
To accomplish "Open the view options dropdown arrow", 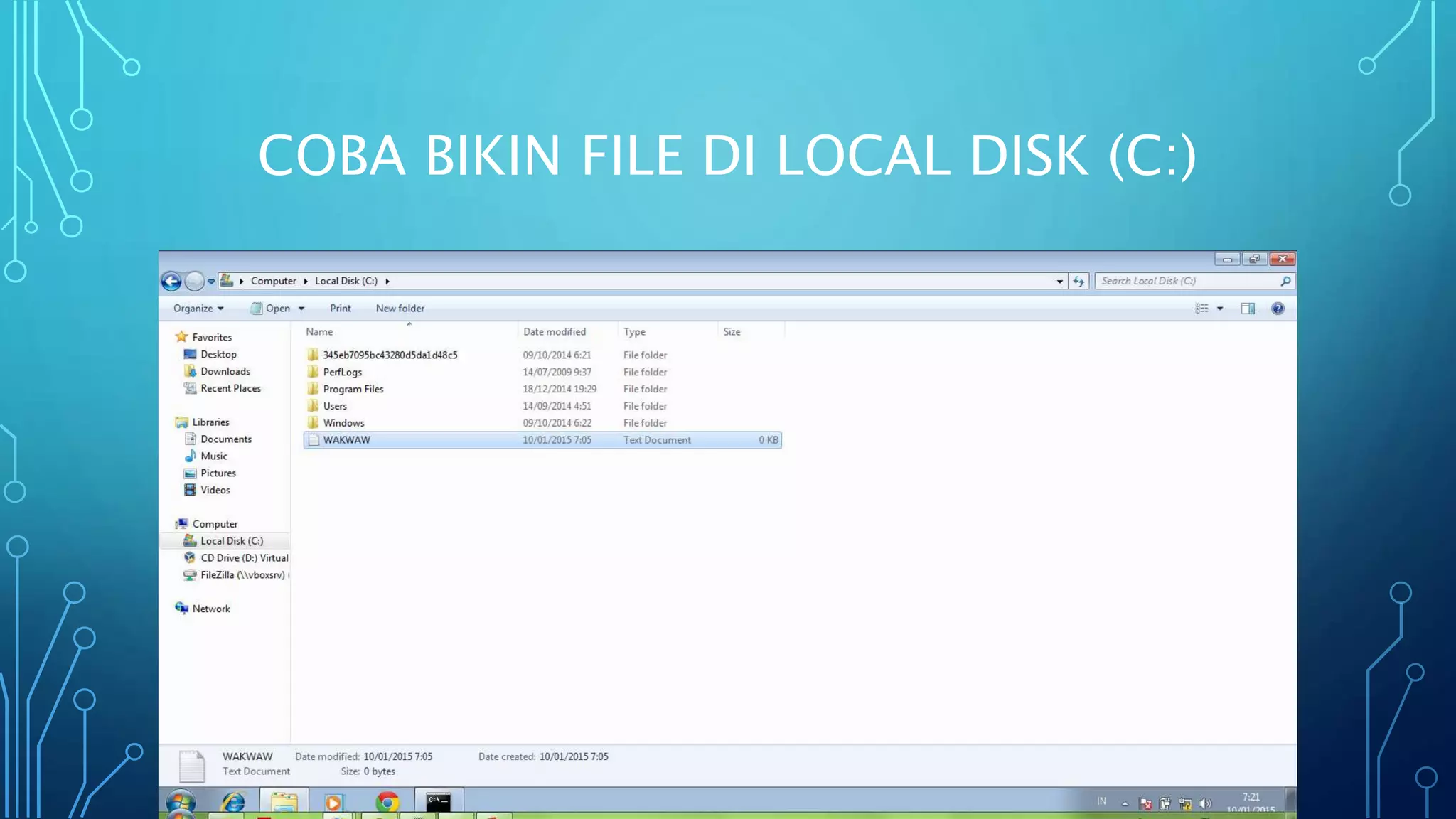I will [x=1220, y=309].
